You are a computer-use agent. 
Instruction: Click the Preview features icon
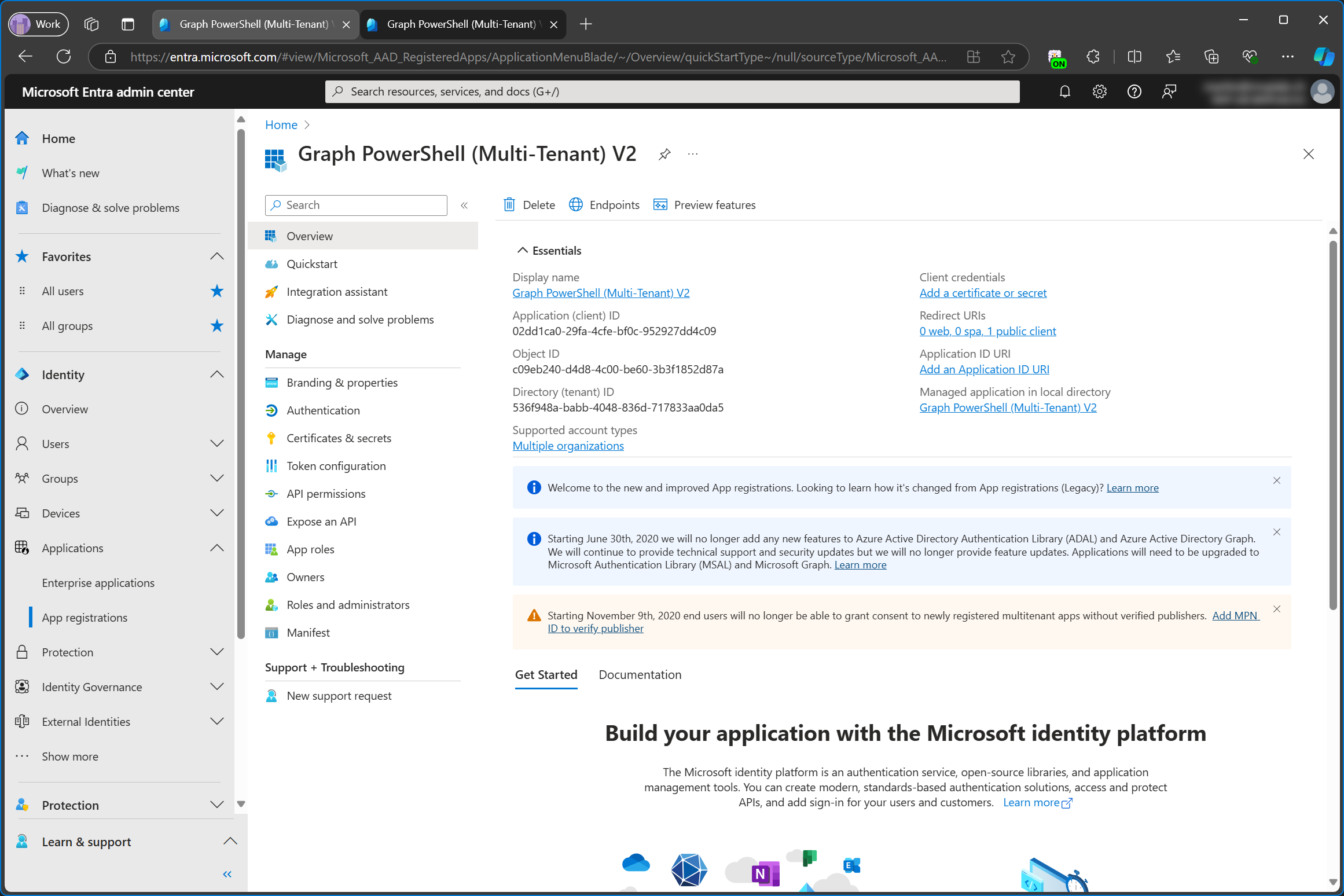[x=659, y=204]
